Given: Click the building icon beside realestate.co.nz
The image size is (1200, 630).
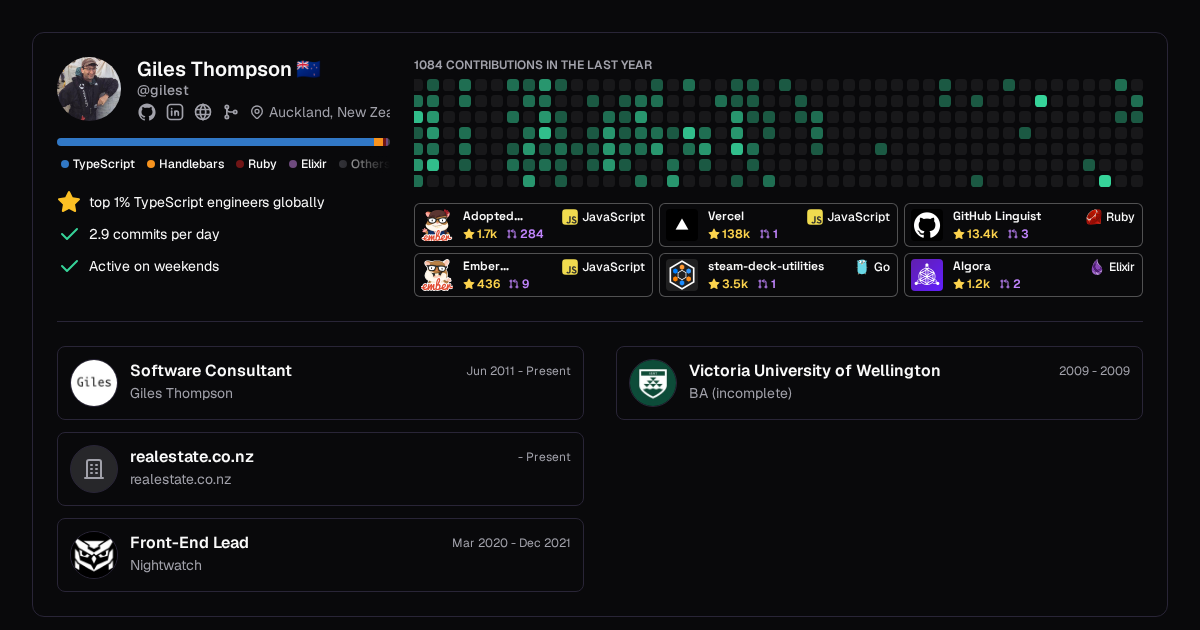Looking at the screenshot, I should 94,469.
